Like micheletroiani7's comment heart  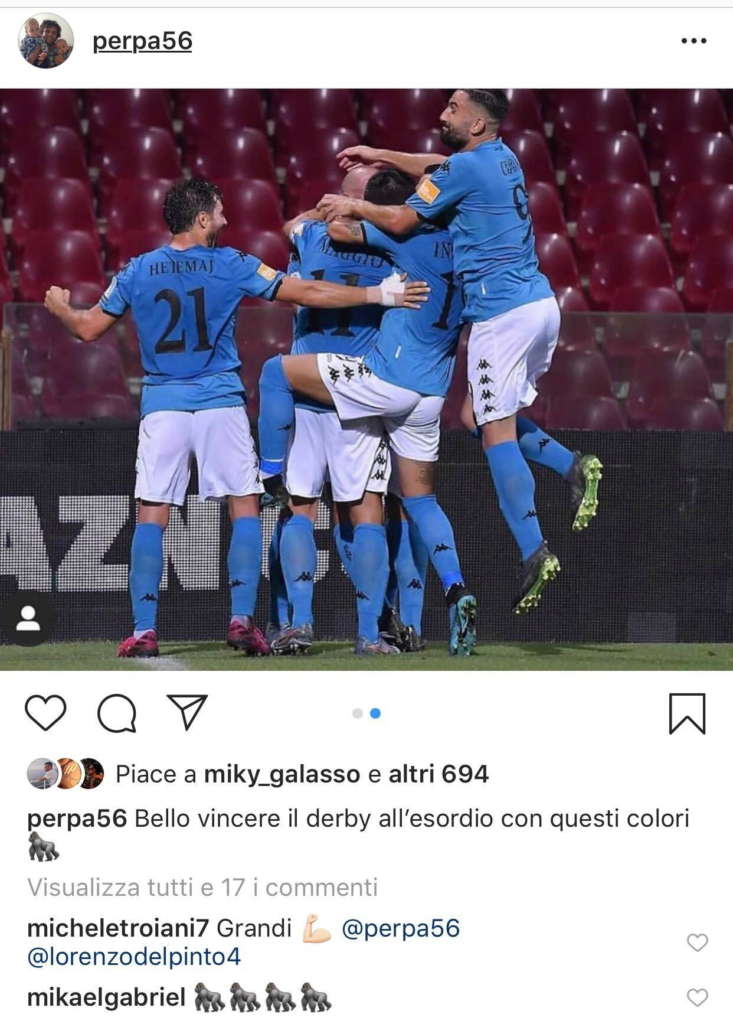697,942
